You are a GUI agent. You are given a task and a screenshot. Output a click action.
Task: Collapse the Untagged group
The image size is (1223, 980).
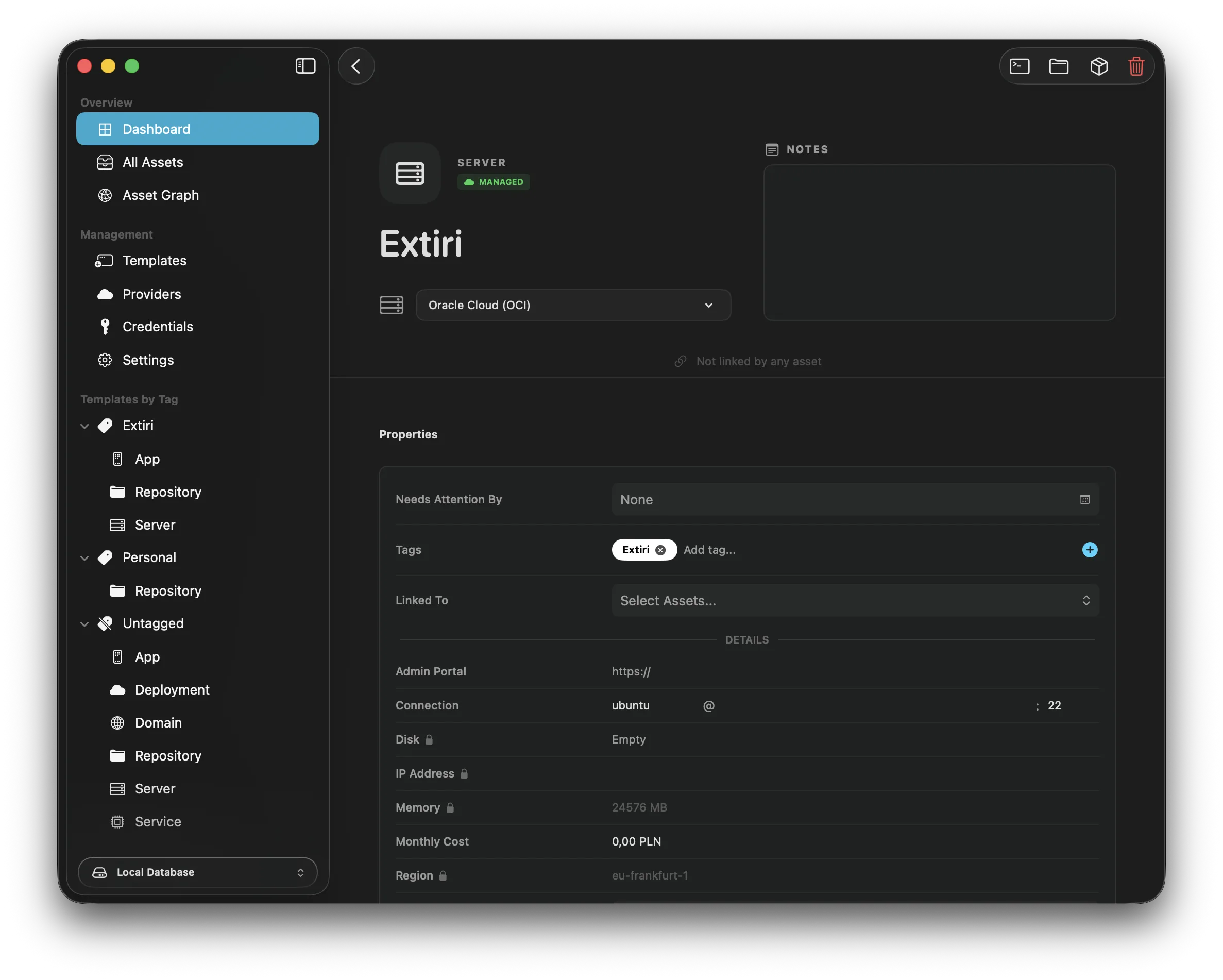[x=84, y=623]
